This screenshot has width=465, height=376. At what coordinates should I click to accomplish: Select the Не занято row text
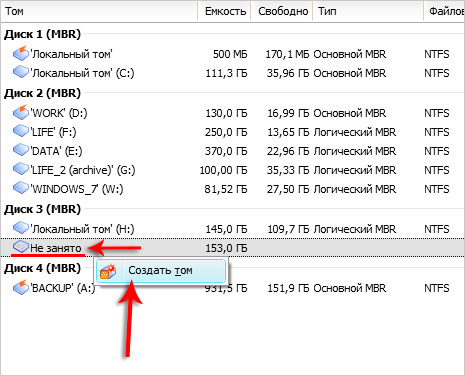56,248
